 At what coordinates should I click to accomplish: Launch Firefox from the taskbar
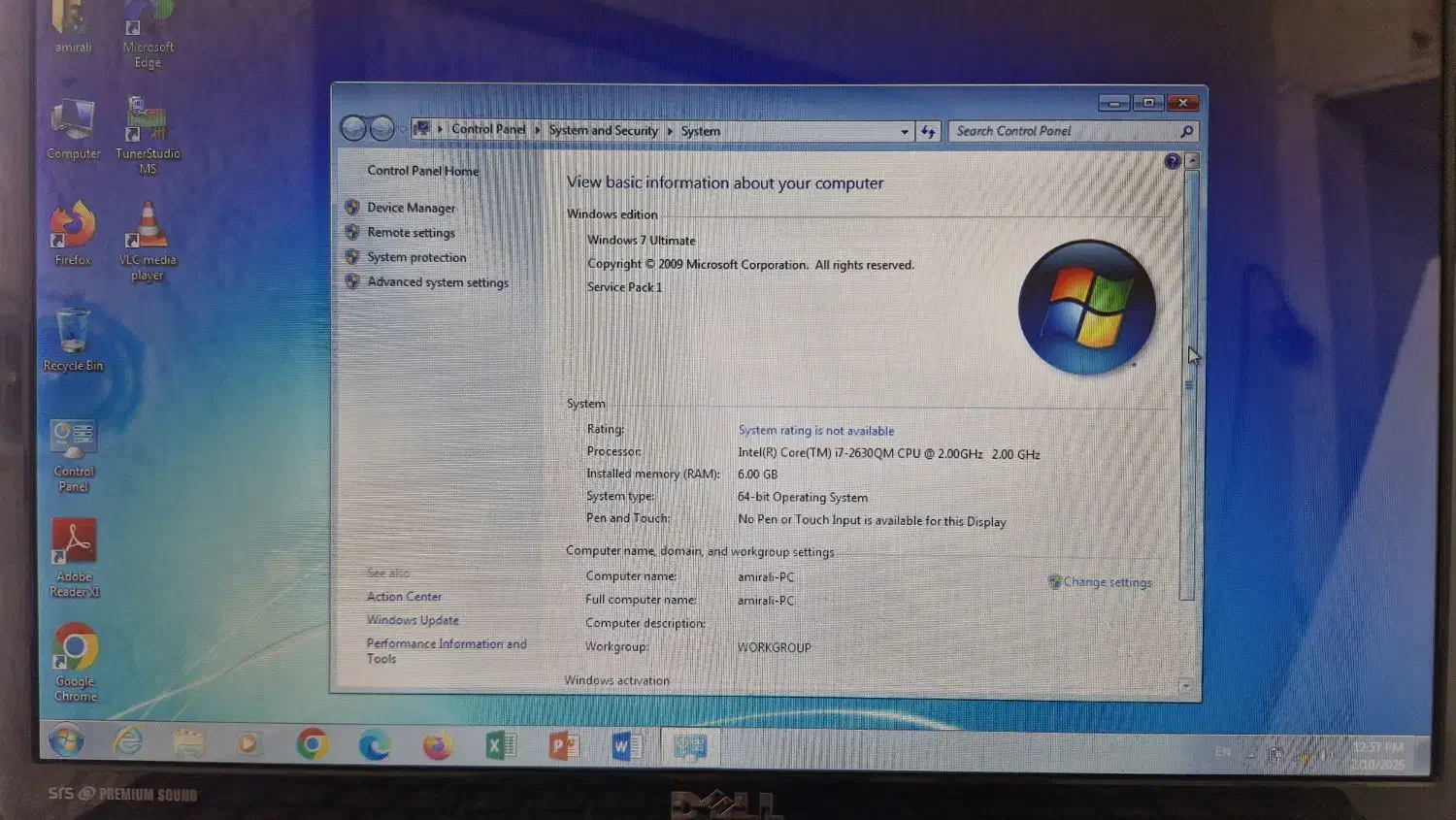pyautogui.click(x=437, y=745)
